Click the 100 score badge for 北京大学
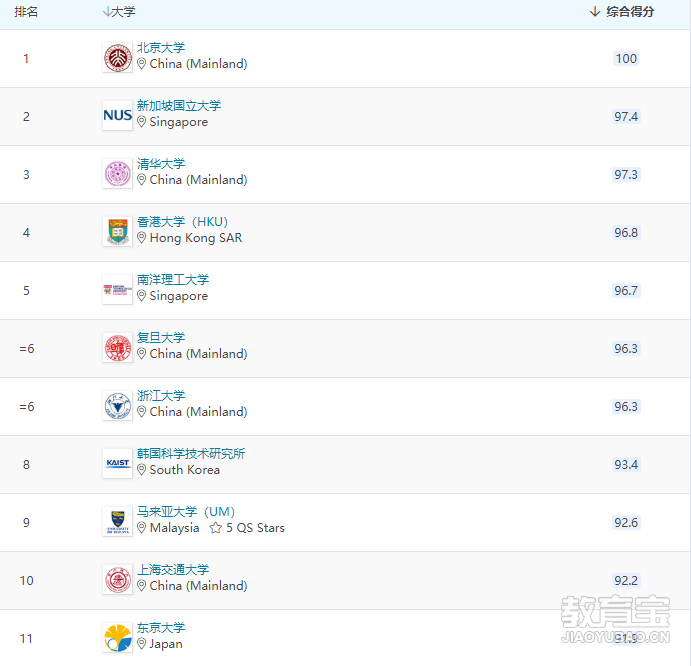Viewport: 691px width, 666px height. coord(626,59)
